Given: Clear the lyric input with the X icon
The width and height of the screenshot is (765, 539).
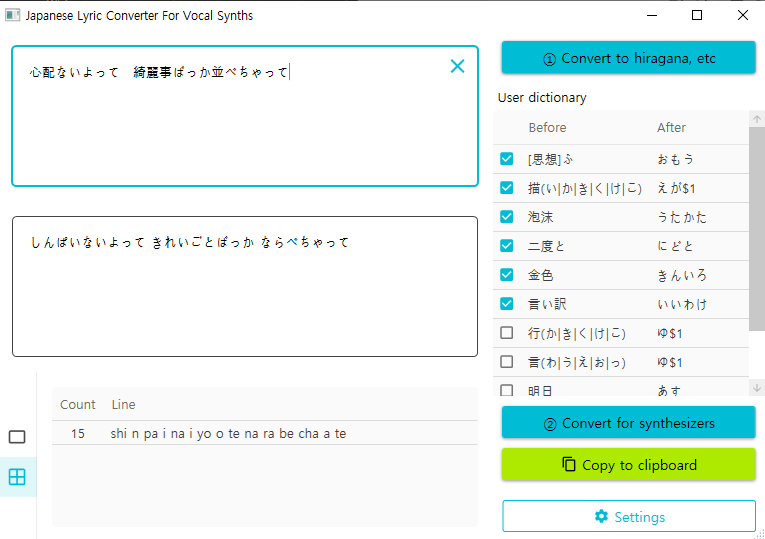Looking at the screenshot, I should tap(457, 67).
